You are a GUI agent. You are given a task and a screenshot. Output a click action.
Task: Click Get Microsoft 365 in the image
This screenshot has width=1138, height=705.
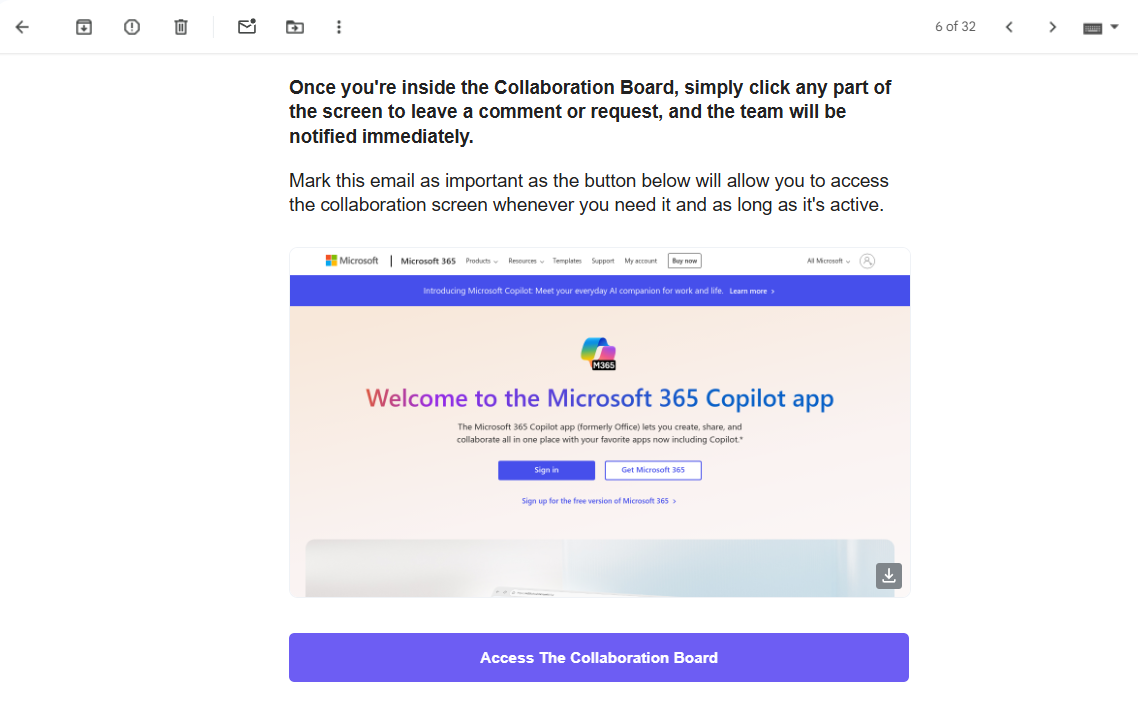[x=653, y=470]
